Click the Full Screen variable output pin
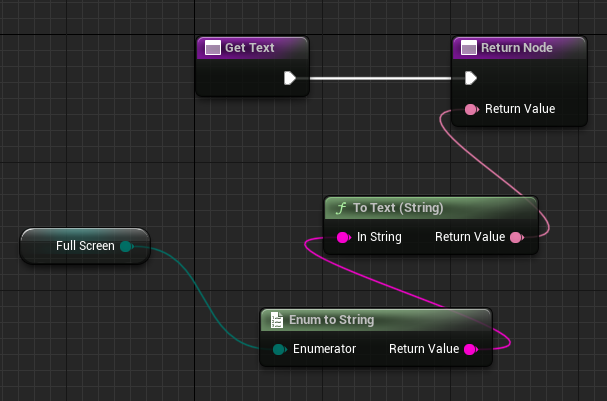This screenshot has width=607, height=401. click(x=127, y=246)
